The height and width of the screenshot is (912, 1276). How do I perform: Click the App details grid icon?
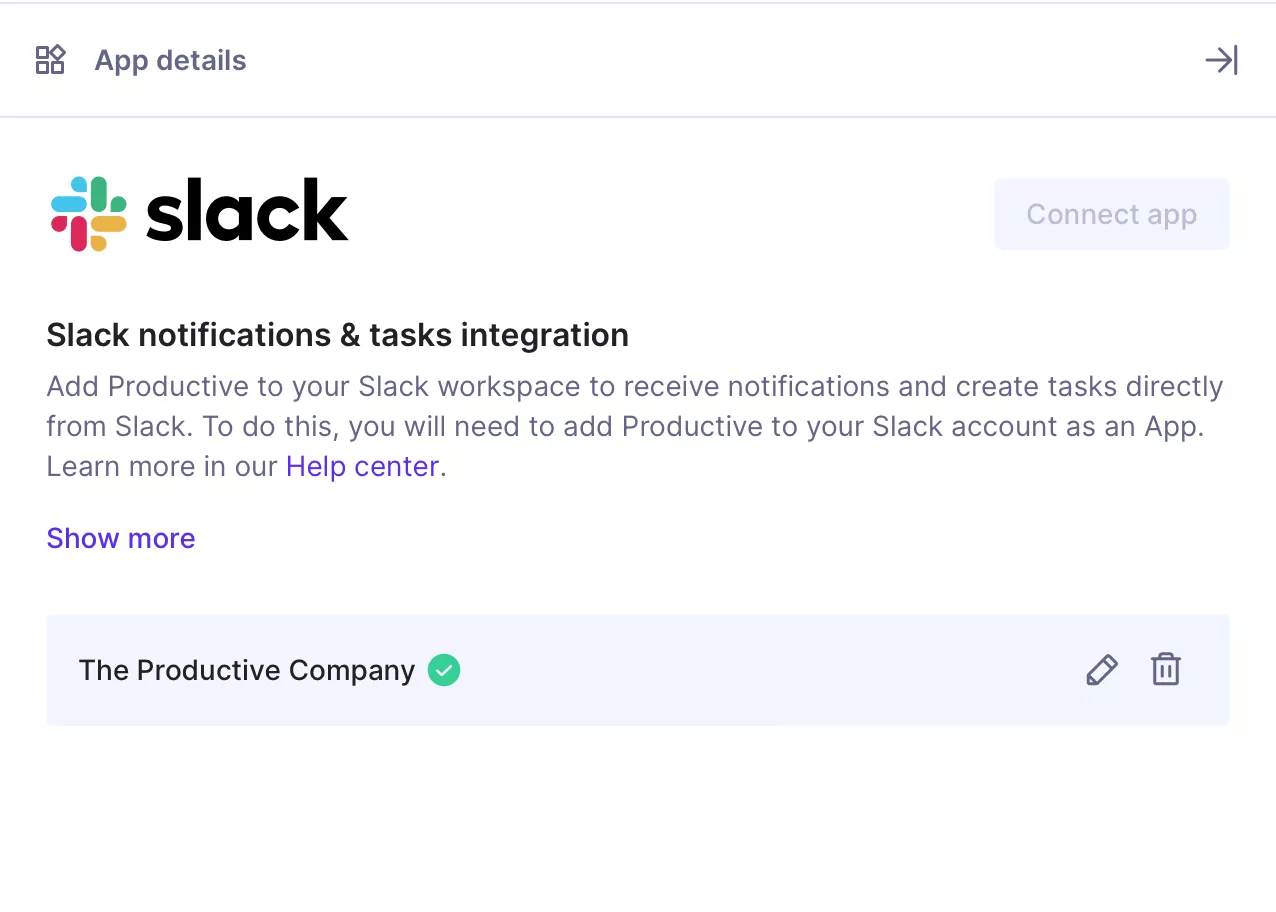[50, 60]
